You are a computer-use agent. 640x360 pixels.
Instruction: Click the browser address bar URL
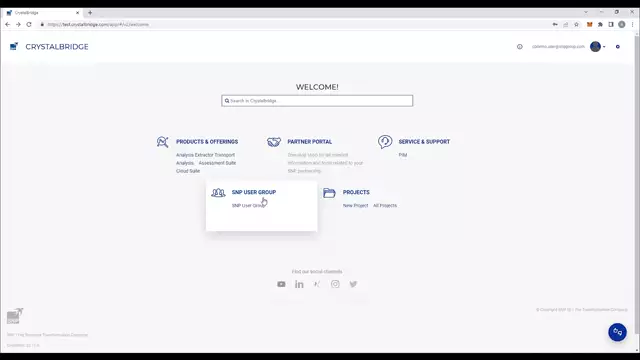tap(98, 24)
